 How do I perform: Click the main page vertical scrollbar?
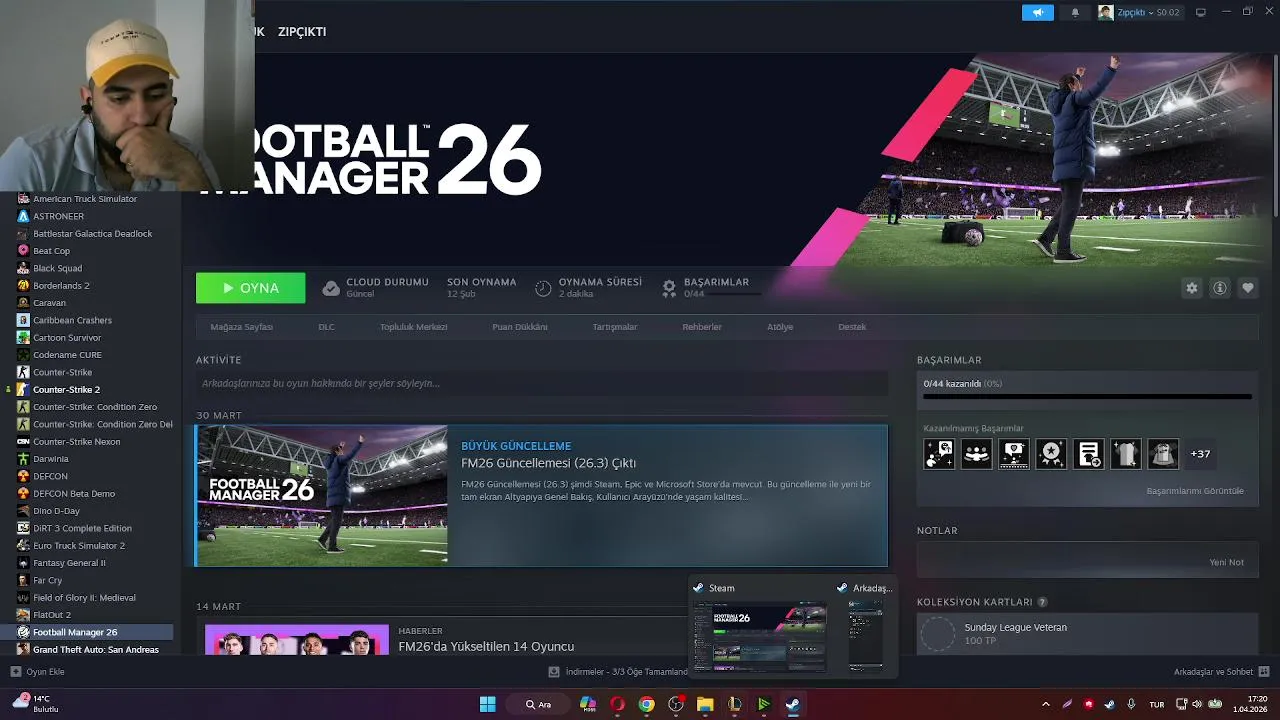[x=1276, y=134]
